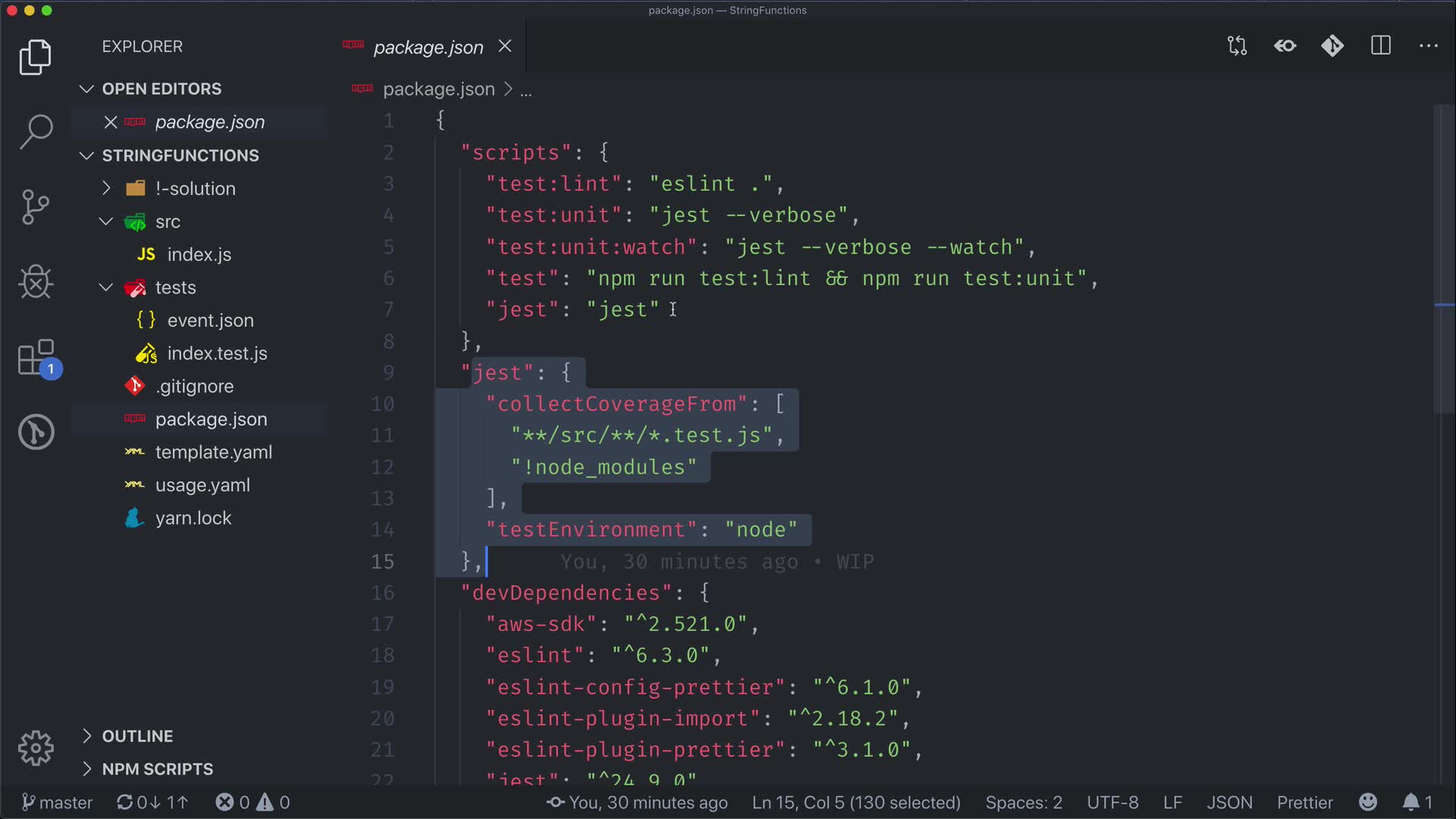Open the Extensions view icon
Image resolution: width=1456 pixels, height=819 pixels.
point(36,358)
